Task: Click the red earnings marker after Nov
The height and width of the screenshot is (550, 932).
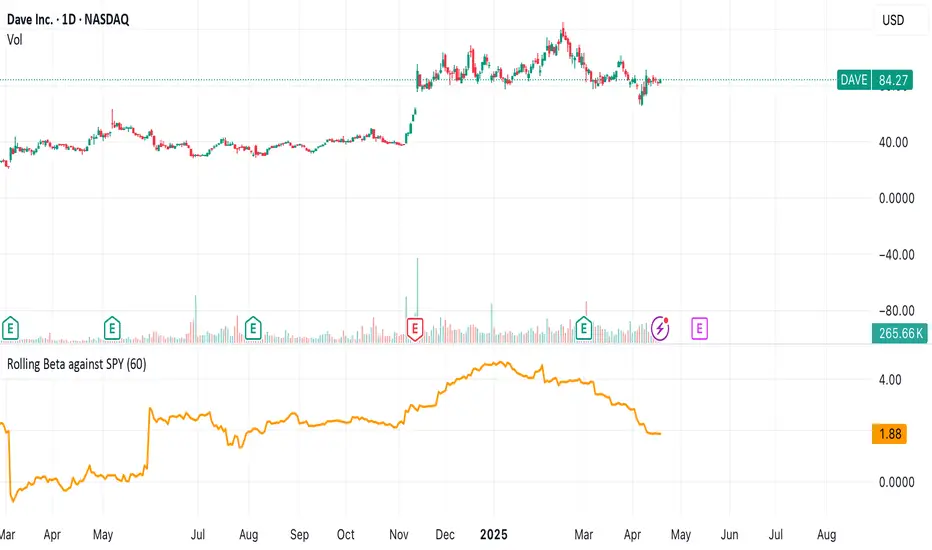Action: coord(414,329)
